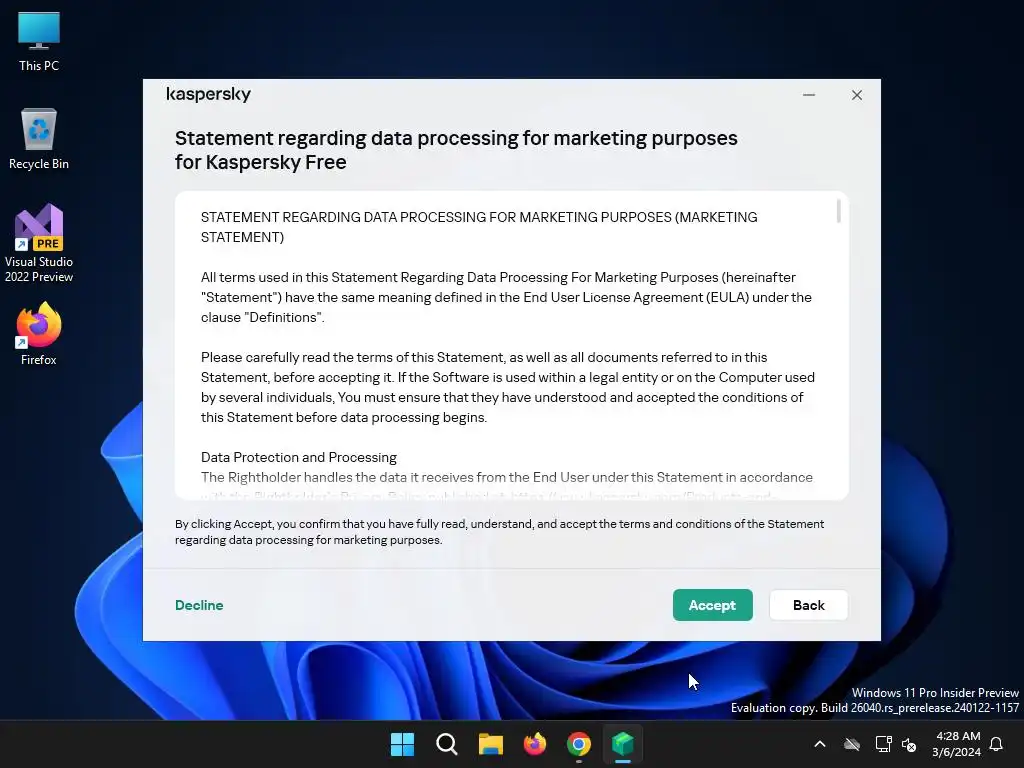Select Firefox desktop shortcut
1024x768 pixels.
(x=39, y=334)
